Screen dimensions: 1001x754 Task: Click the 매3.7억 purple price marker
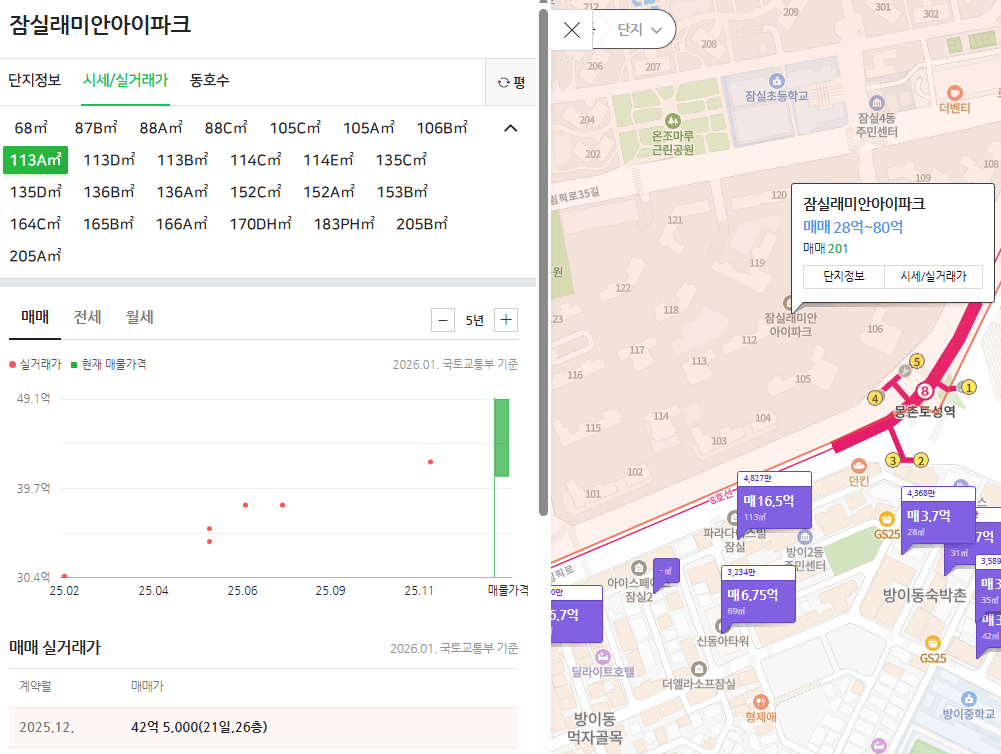[x=937, y=516]
